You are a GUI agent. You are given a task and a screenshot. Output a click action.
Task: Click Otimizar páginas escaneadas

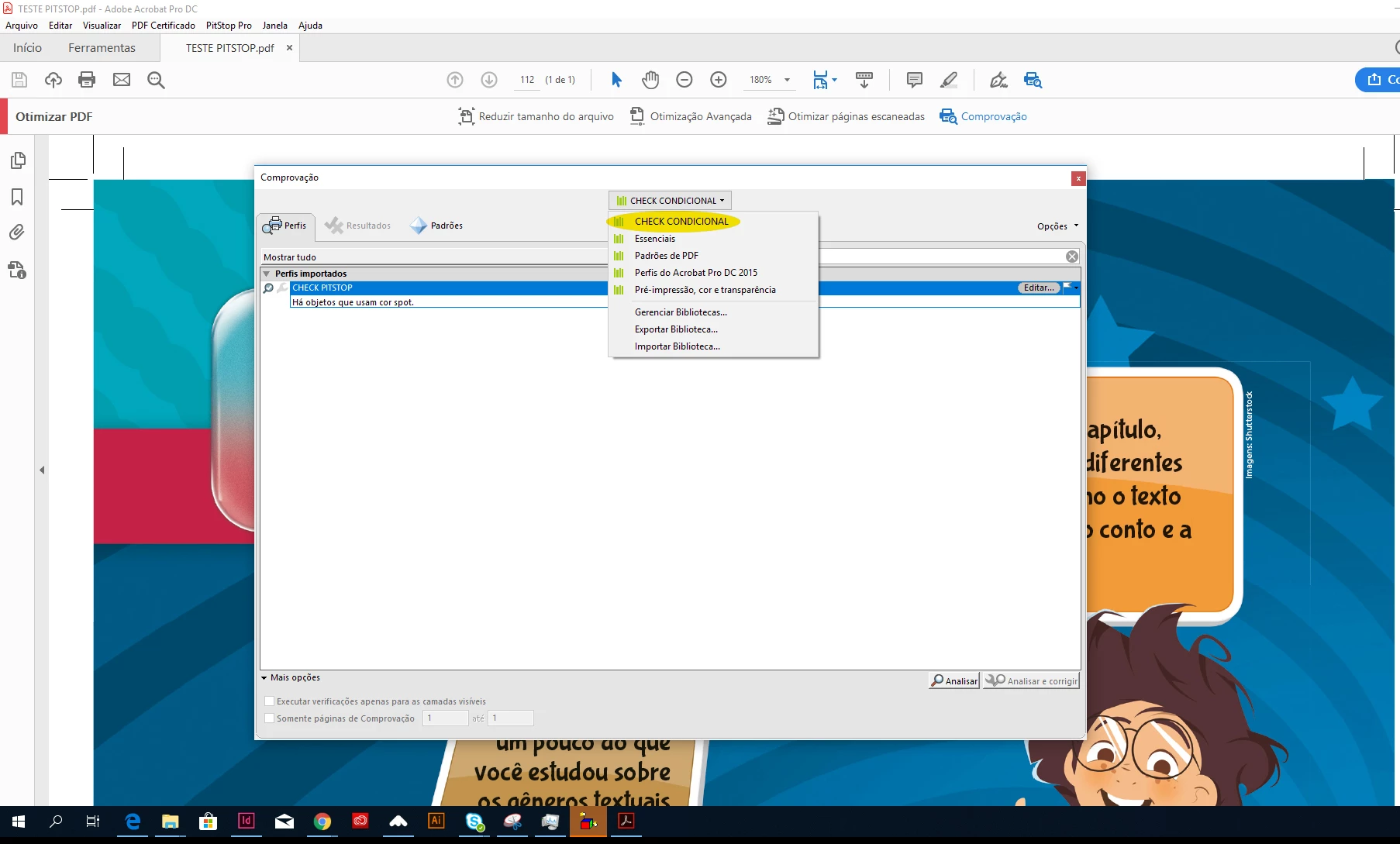point(846,116)
